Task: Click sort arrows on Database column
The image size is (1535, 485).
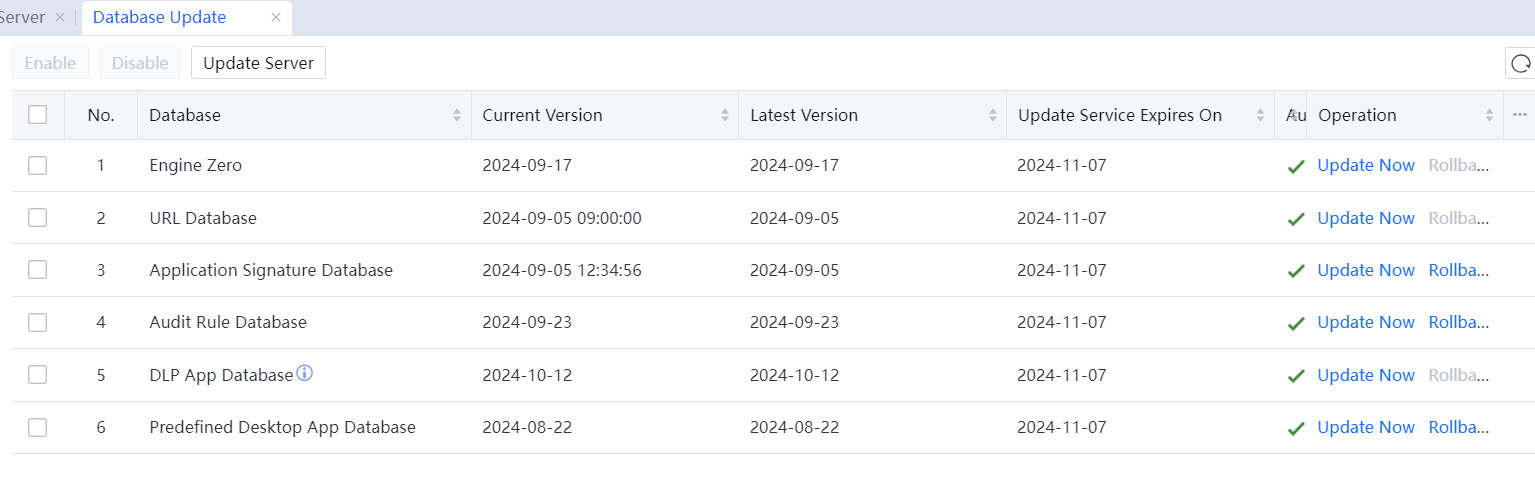Action: pyautogui.click(x=457, y=115)
